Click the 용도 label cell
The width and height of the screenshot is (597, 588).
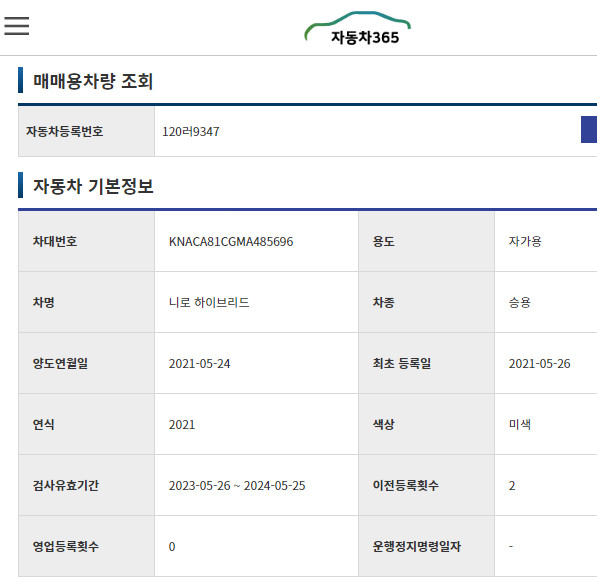tap(426, 241)
